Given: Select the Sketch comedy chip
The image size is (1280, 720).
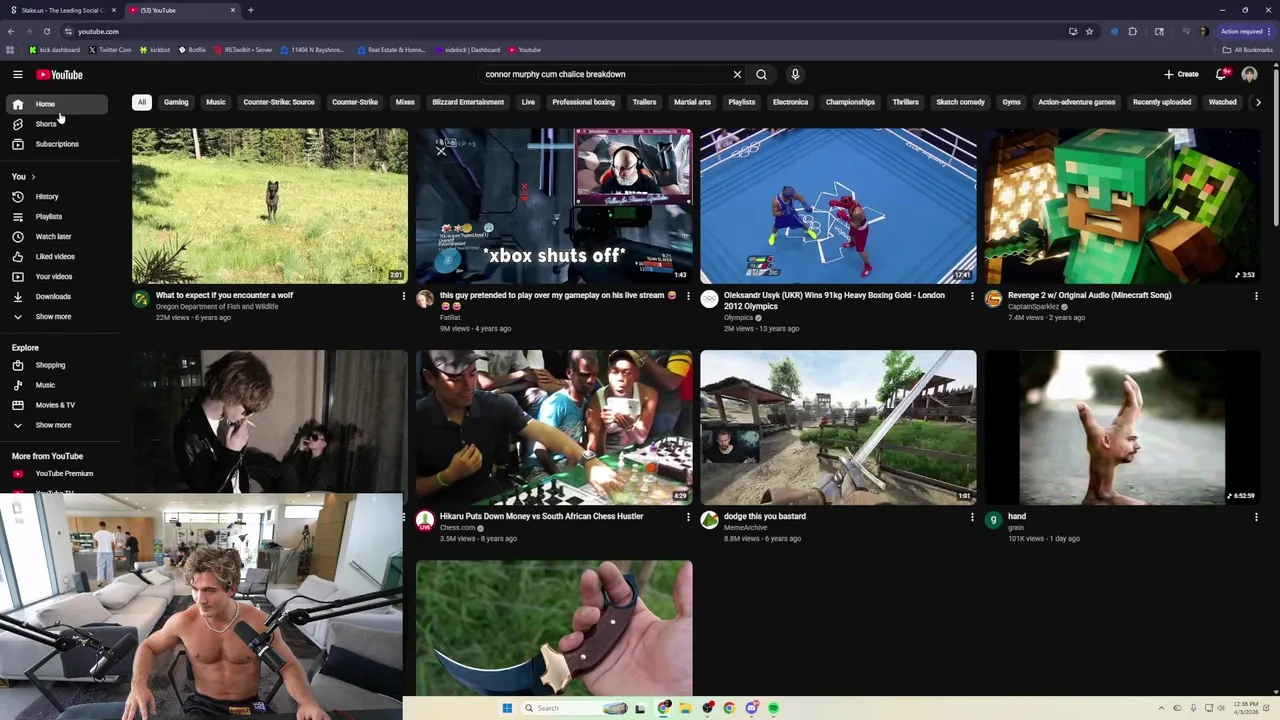Looking at the screenshot, I should pyautogui.click(x=960, y=102).
